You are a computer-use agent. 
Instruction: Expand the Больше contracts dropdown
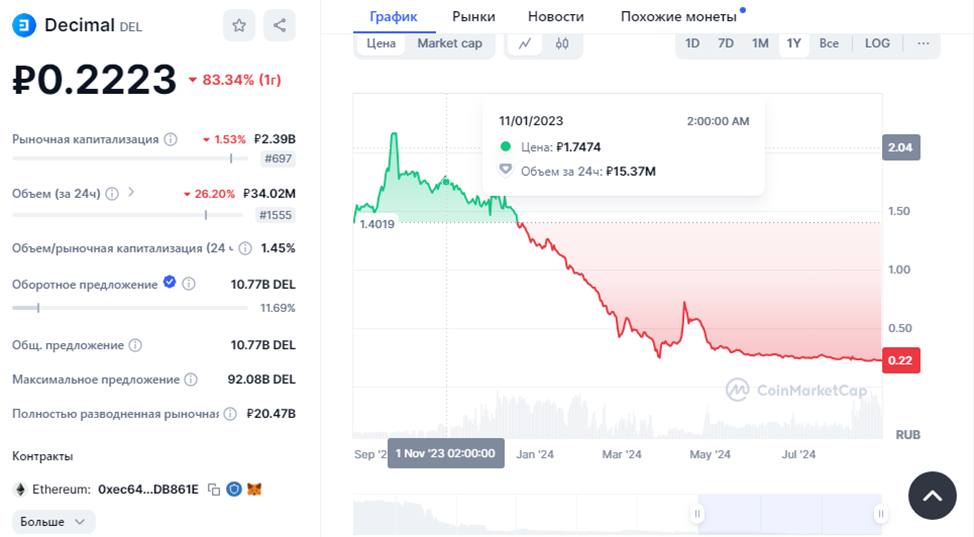pos(54,522)
